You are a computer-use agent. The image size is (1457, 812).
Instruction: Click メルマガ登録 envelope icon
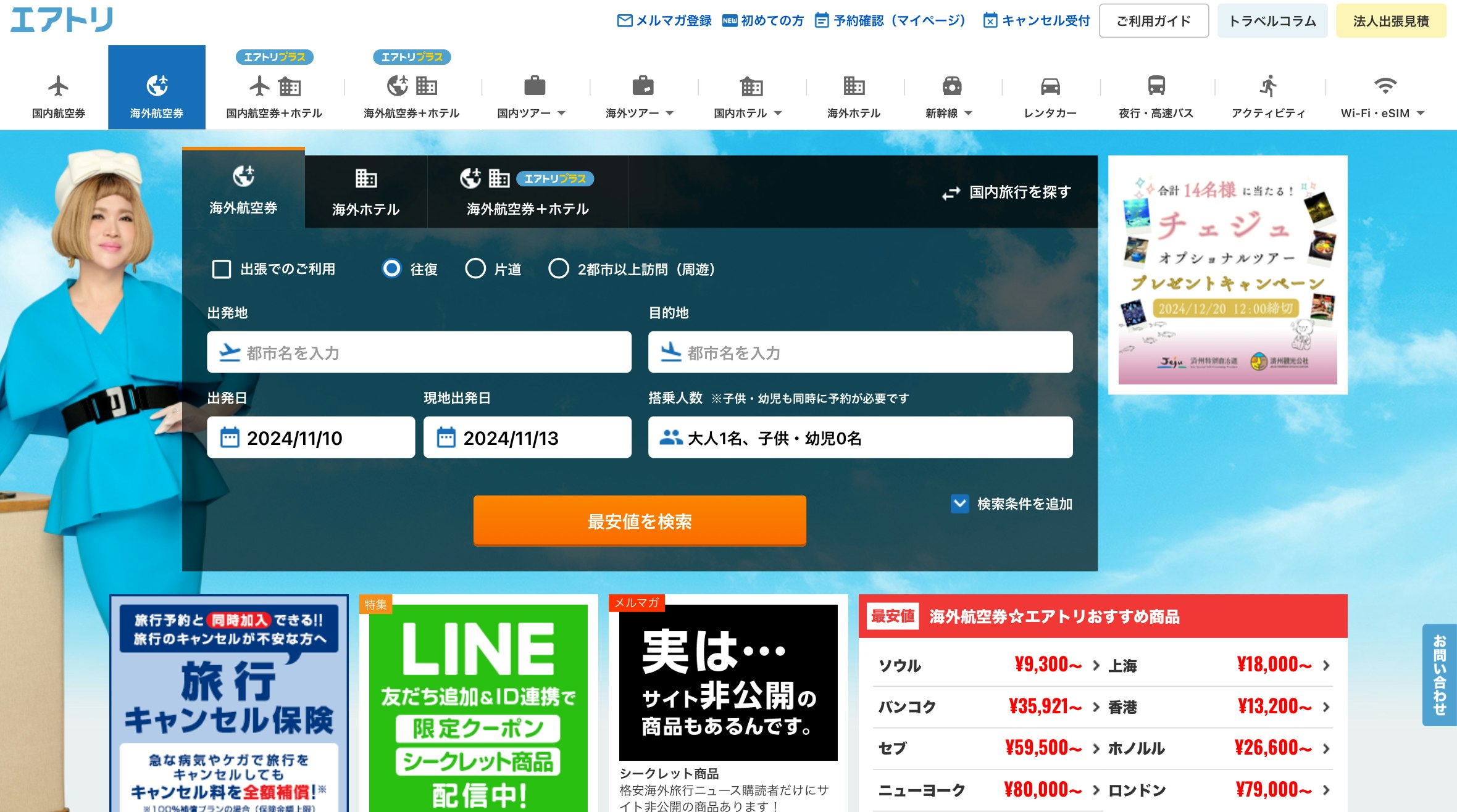tap(625, 21)
